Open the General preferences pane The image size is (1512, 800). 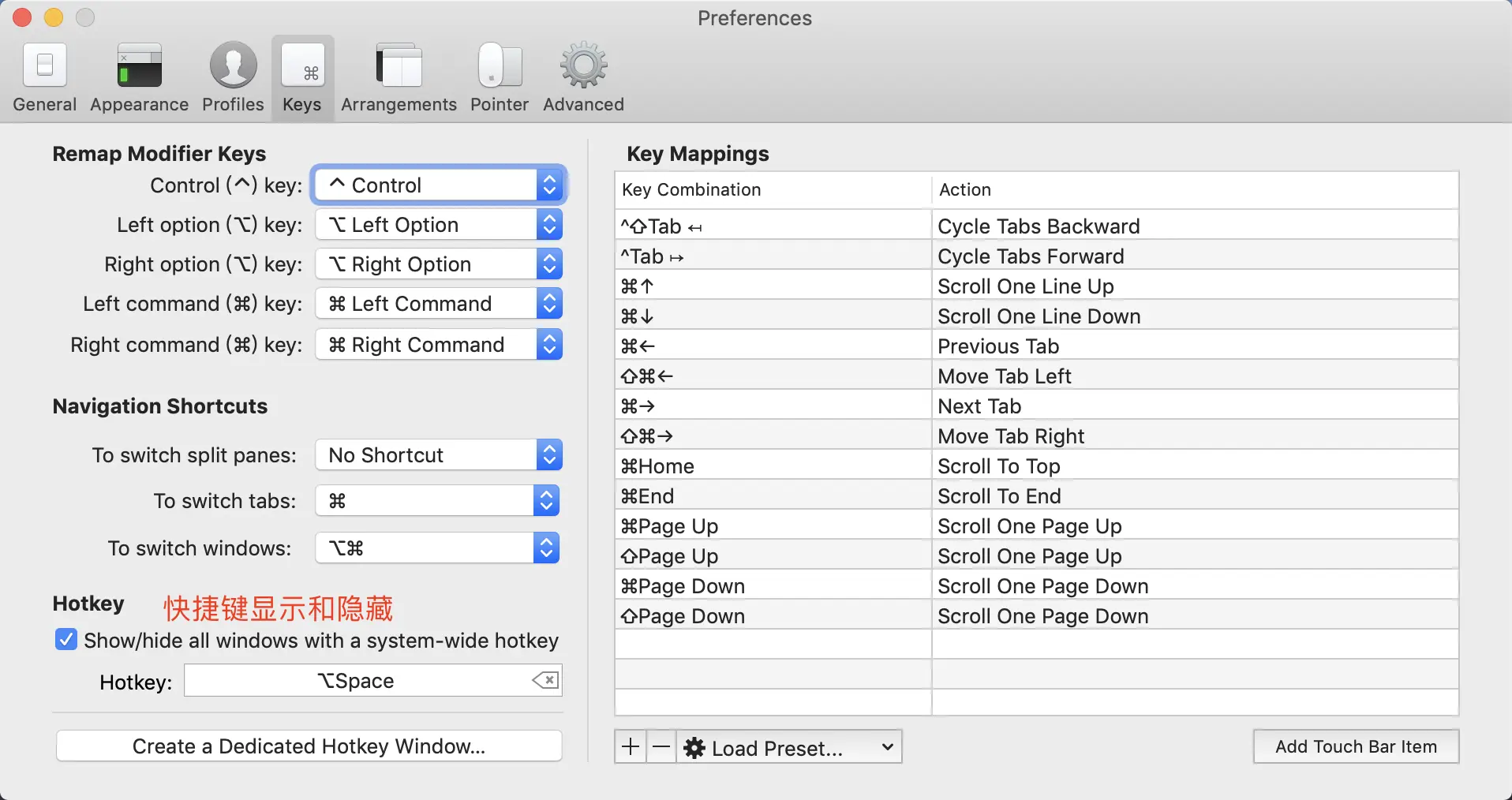(45, 77)
